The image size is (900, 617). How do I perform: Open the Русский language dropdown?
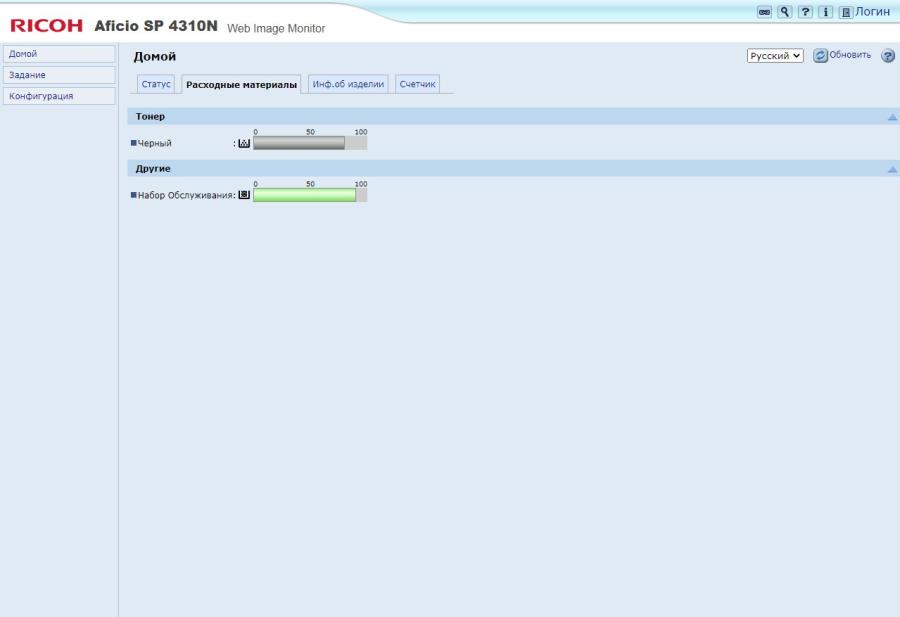tap(775, 56)
